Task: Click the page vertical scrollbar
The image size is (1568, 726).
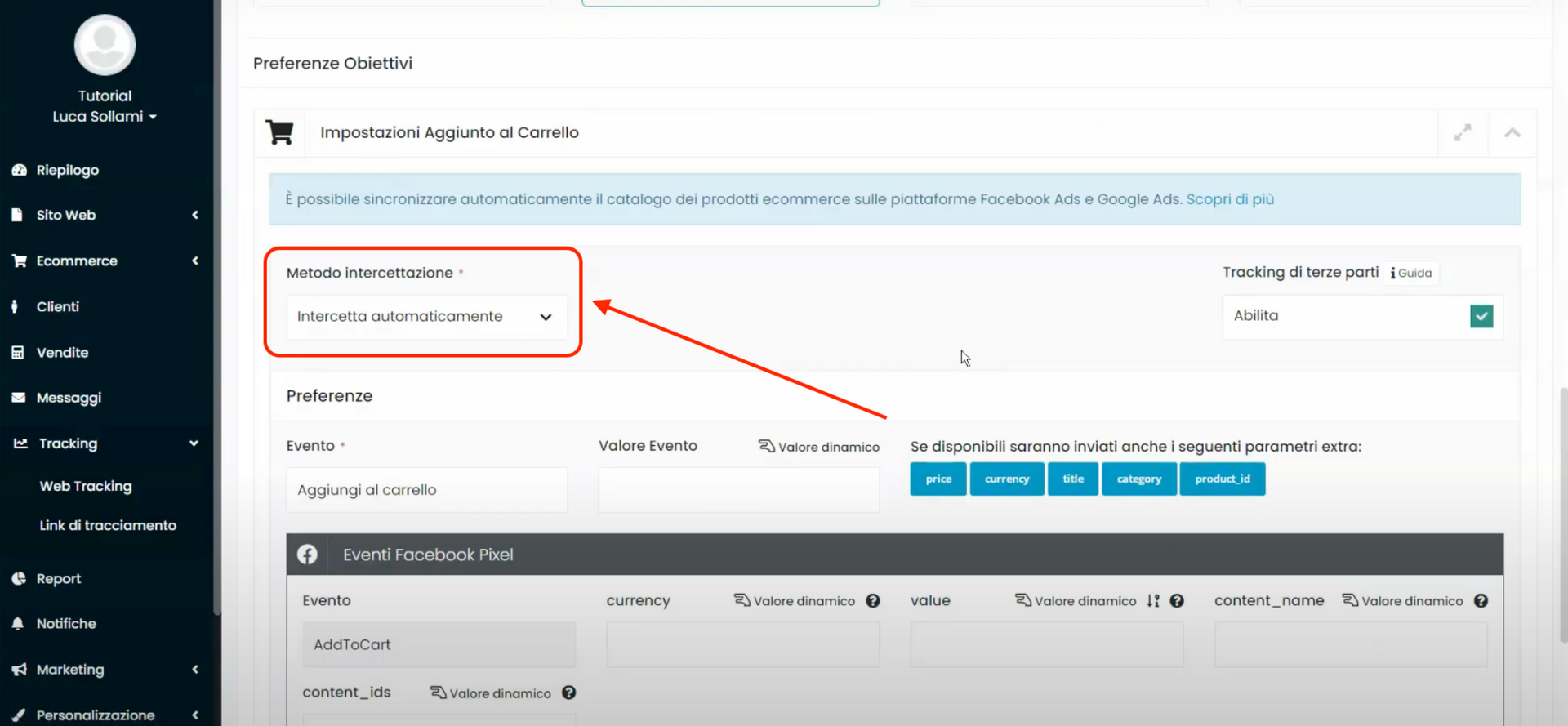Action: coord(1563,514)
